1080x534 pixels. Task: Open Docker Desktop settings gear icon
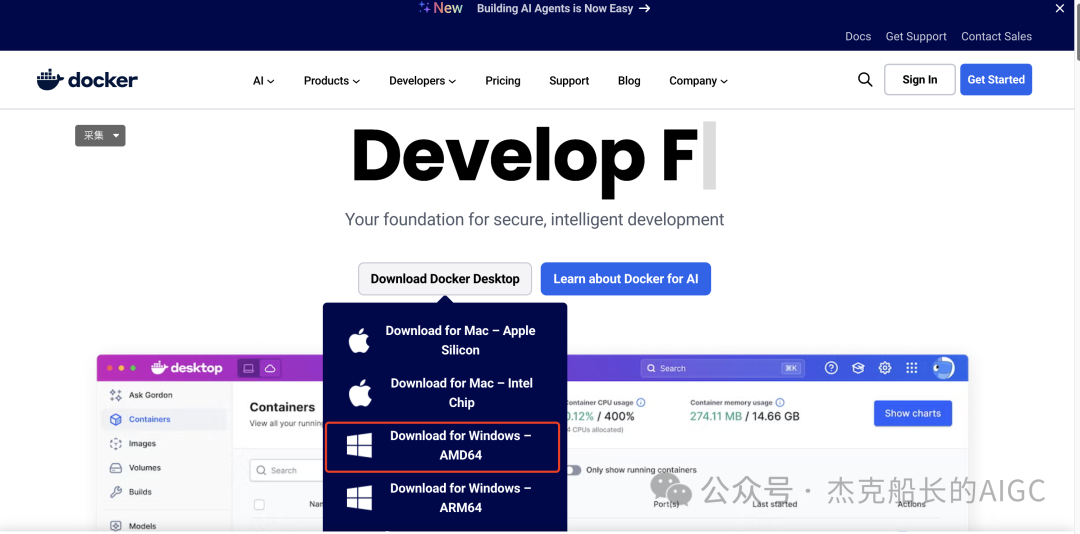click(885, 368)
